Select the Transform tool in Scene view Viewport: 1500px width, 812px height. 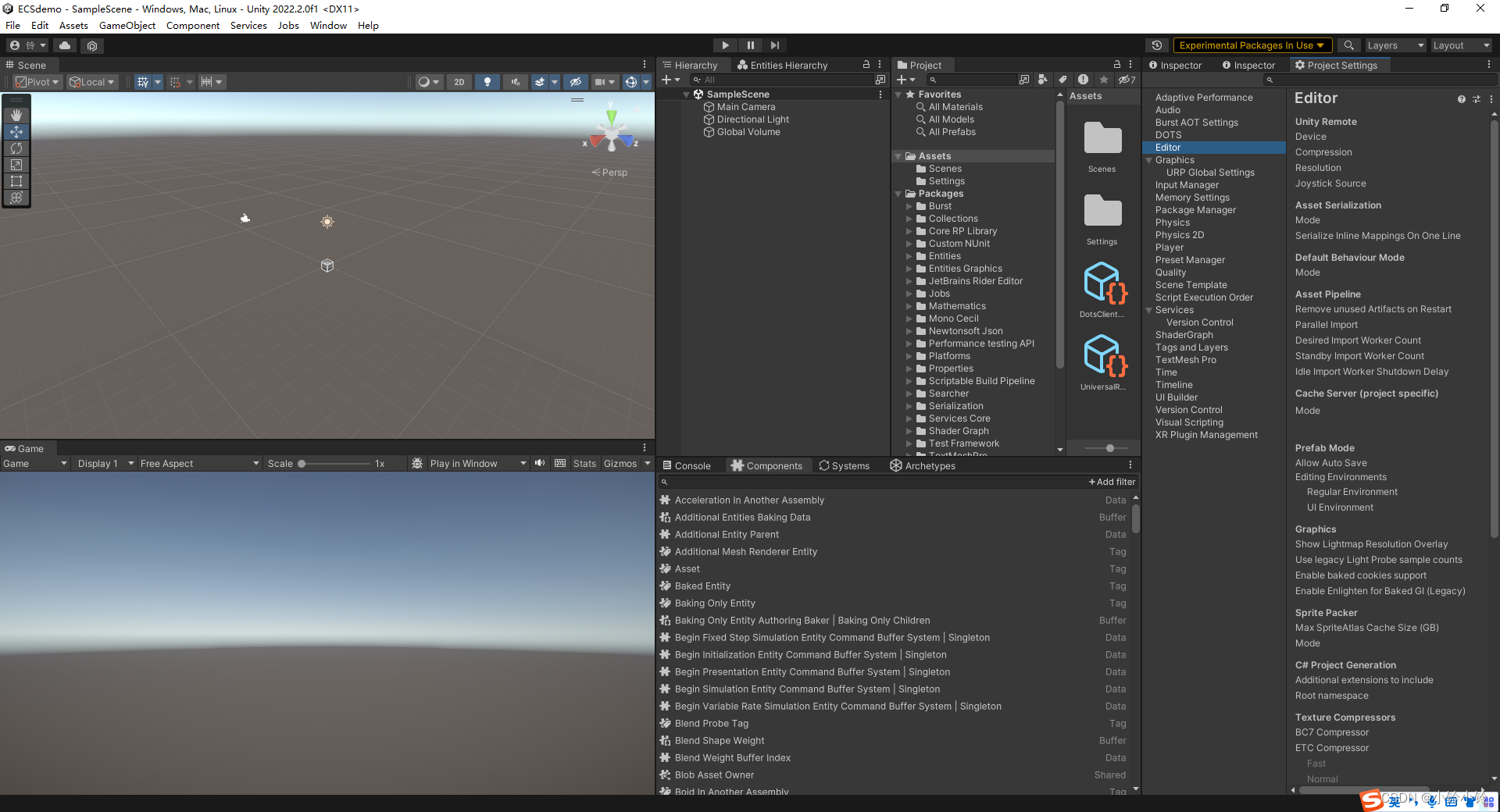coord(16,198)
